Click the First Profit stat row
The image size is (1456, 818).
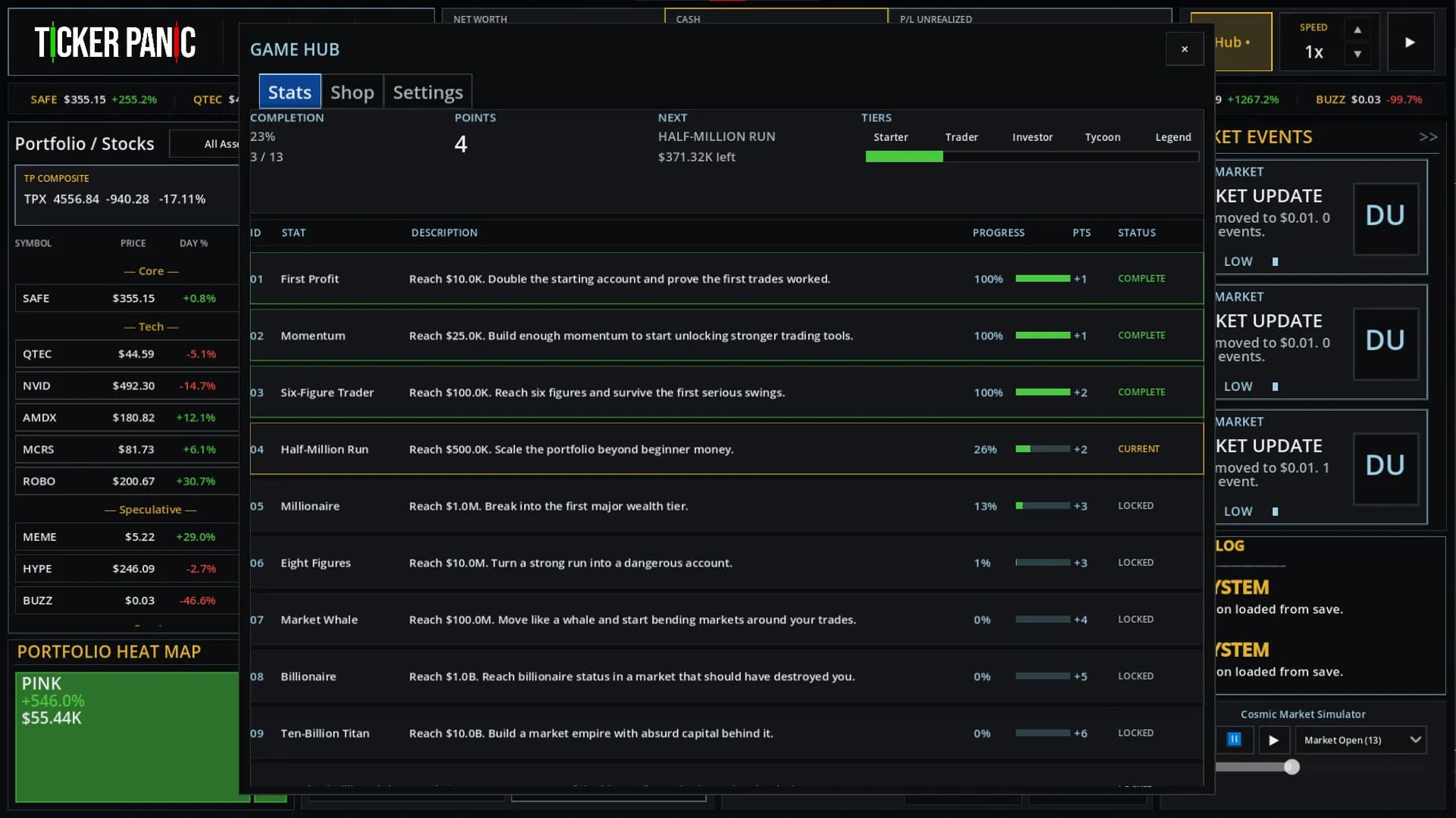(726, 279)
